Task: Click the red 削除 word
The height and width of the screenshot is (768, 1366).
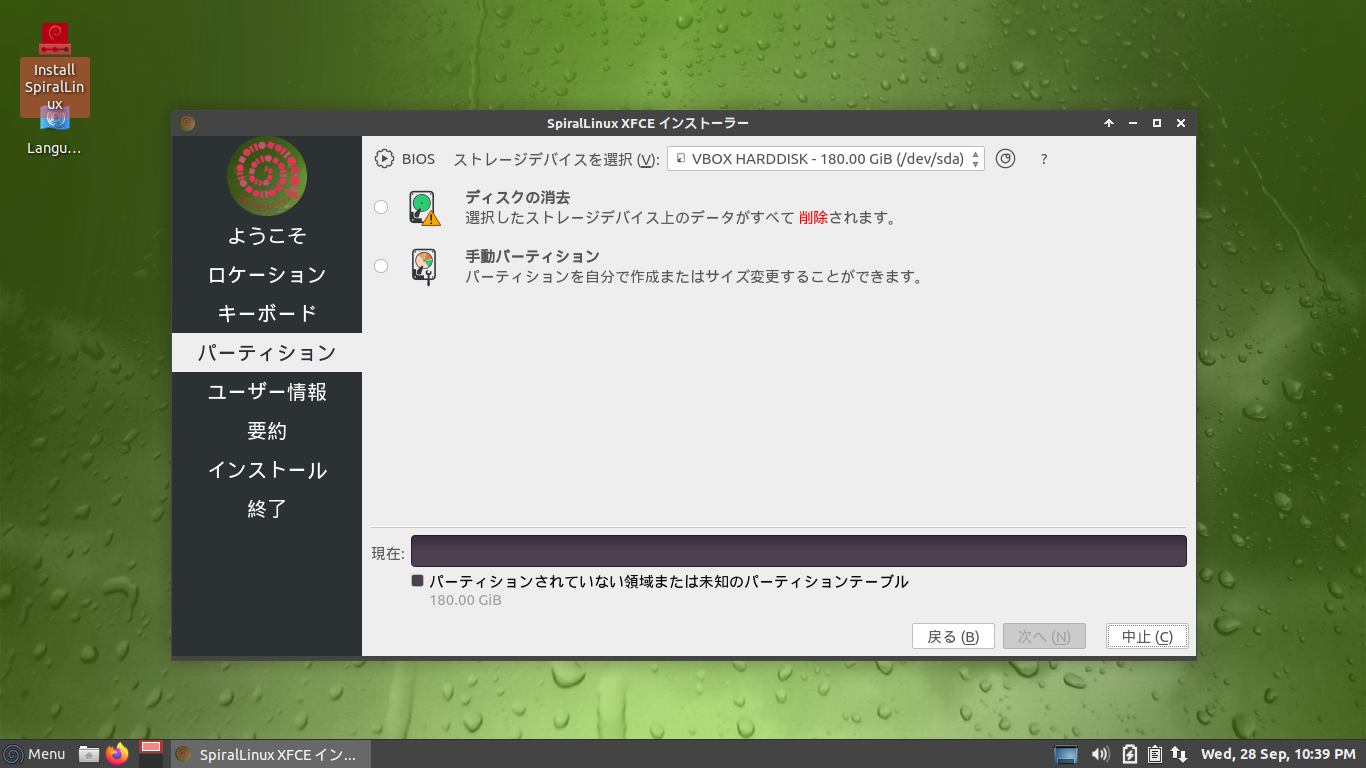Action: tap(813, 218)
